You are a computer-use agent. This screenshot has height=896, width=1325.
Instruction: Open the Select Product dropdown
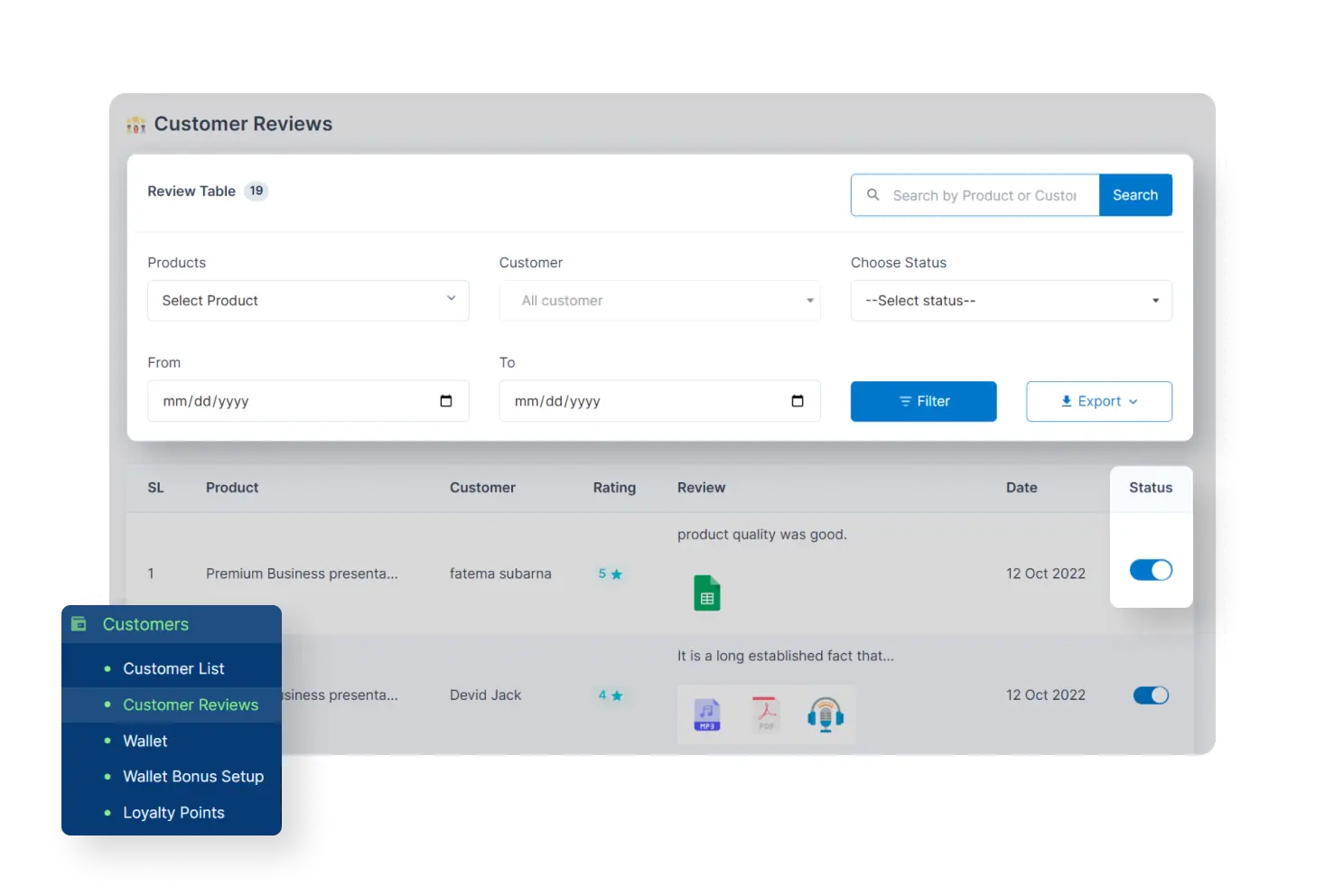coord(308,300)
